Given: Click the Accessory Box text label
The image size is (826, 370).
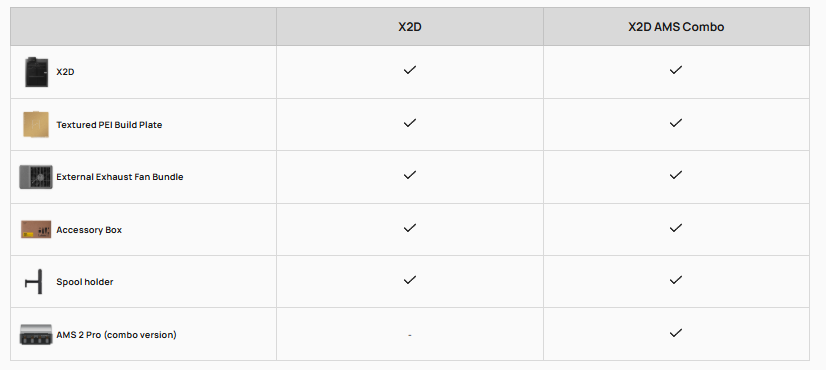Looking at the screenshot, I should point(89,230).
